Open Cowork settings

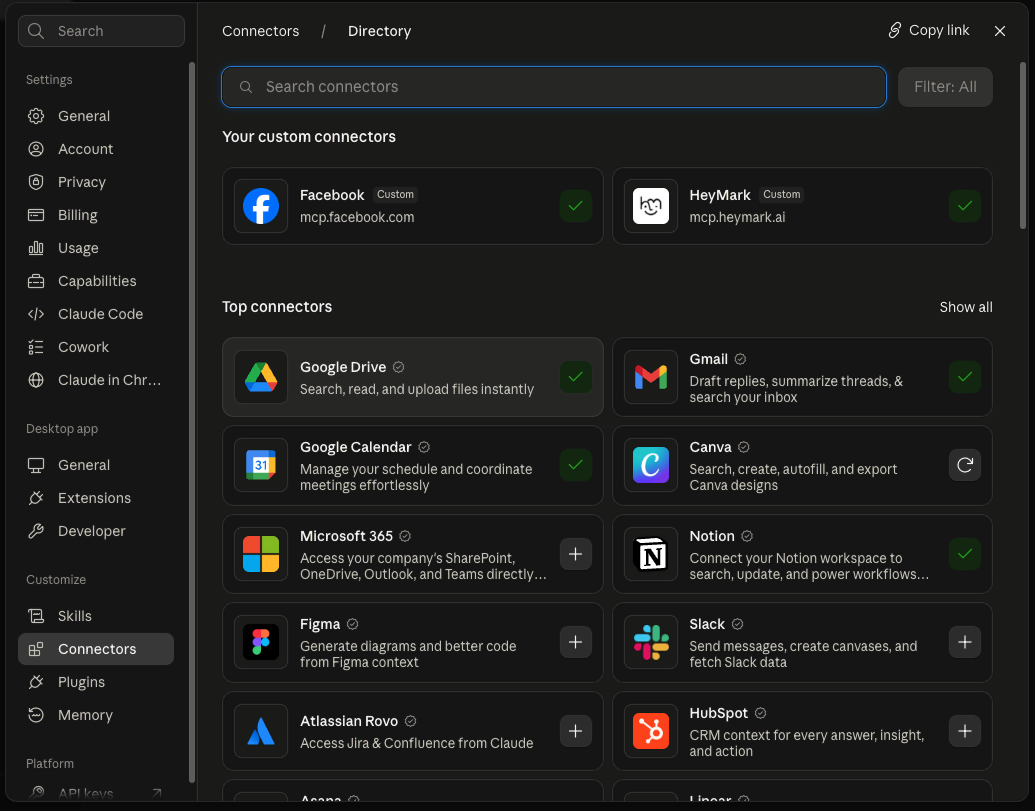pyautogui.click(x=96, y=347)
